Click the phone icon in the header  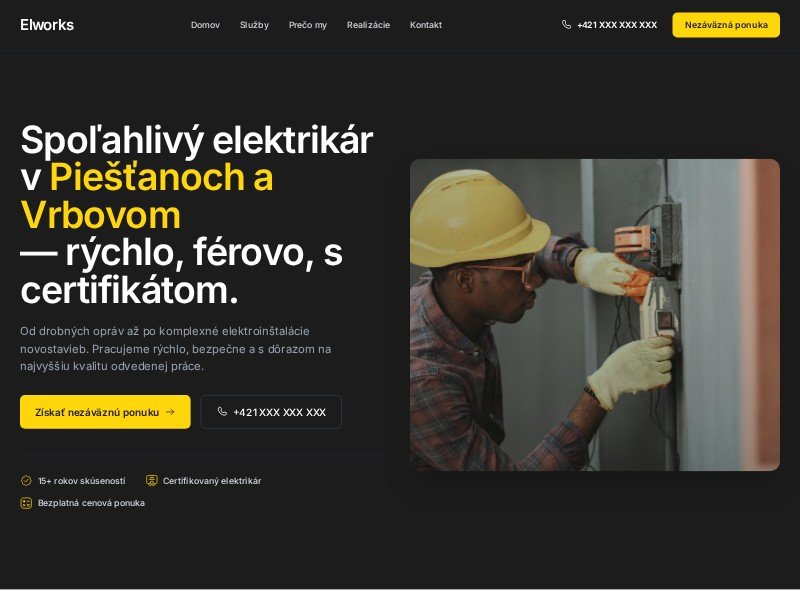566,24
